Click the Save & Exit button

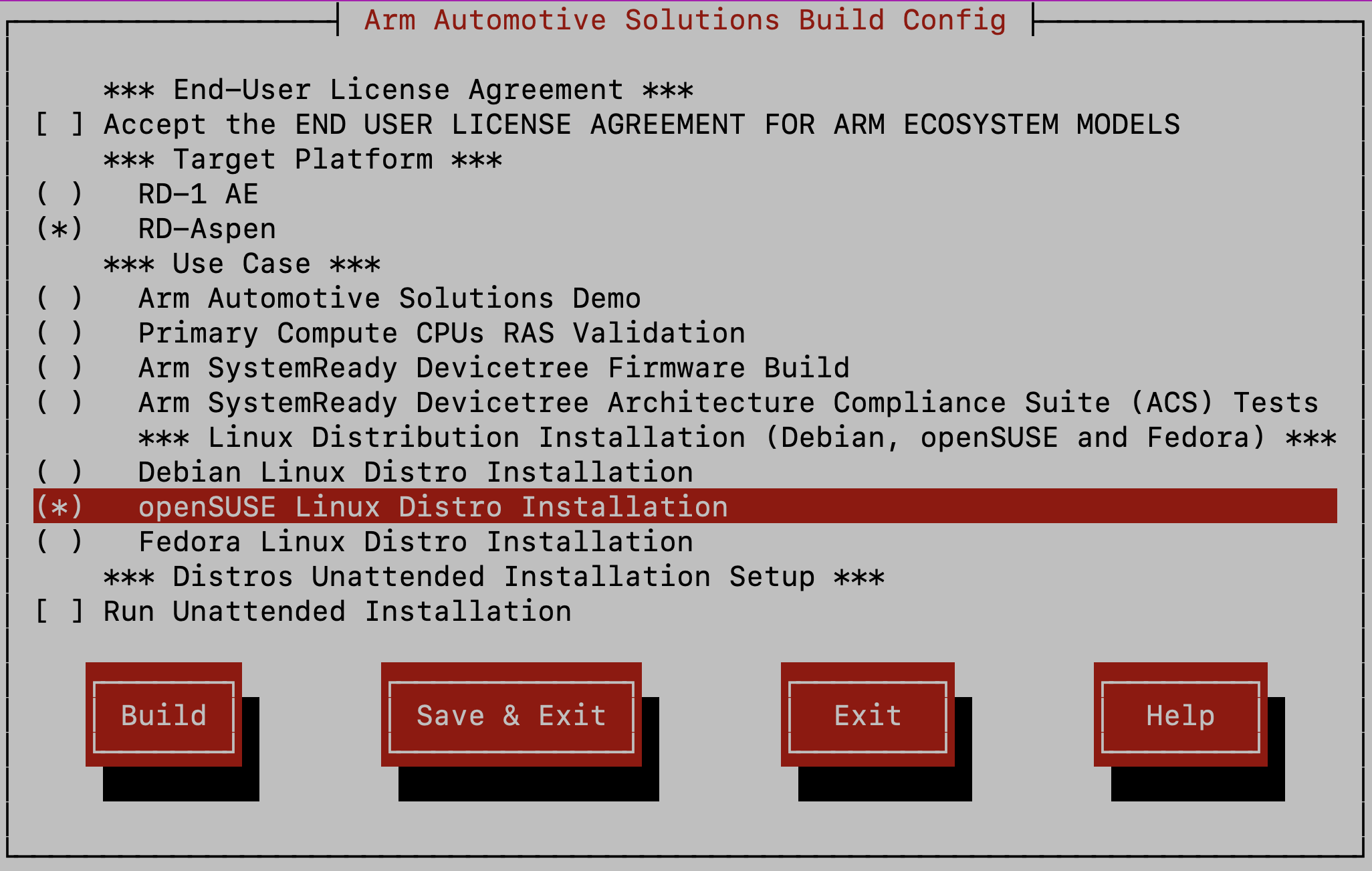tap(511, 715)
